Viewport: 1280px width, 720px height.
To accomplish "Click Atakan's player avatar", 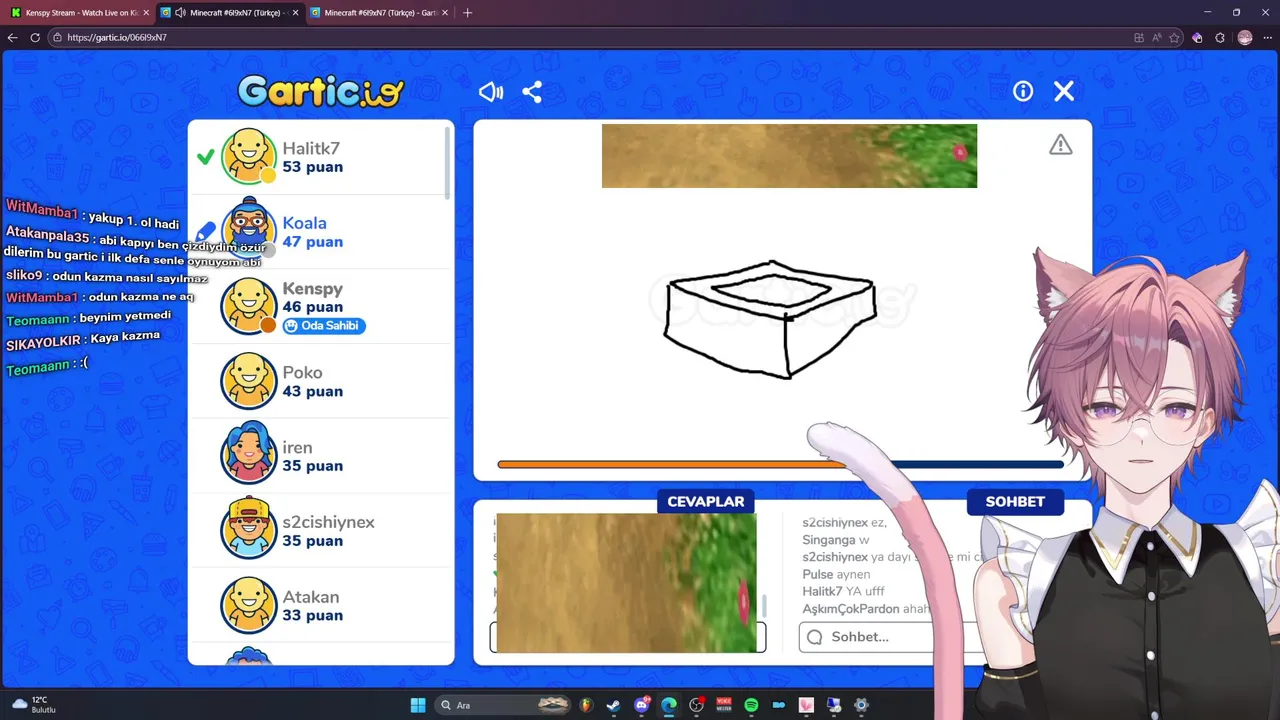I will point(248,605).
